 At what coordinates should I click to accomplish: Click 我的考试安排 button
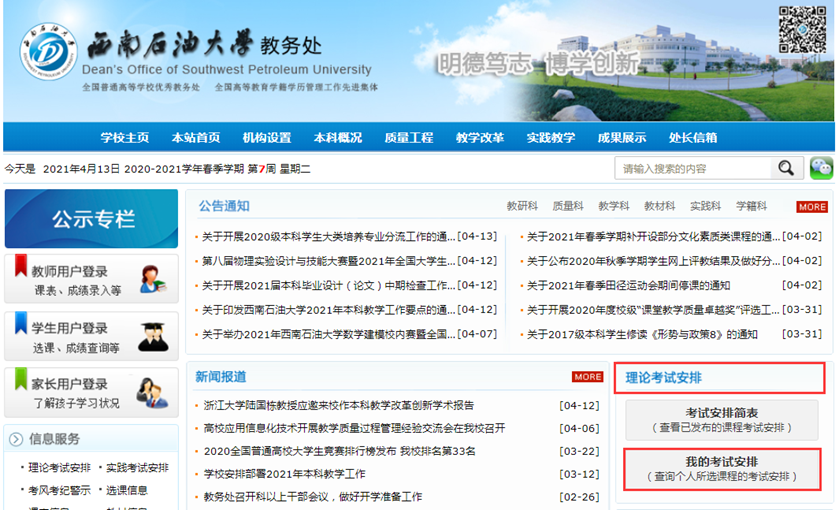(x=721, y=468)
